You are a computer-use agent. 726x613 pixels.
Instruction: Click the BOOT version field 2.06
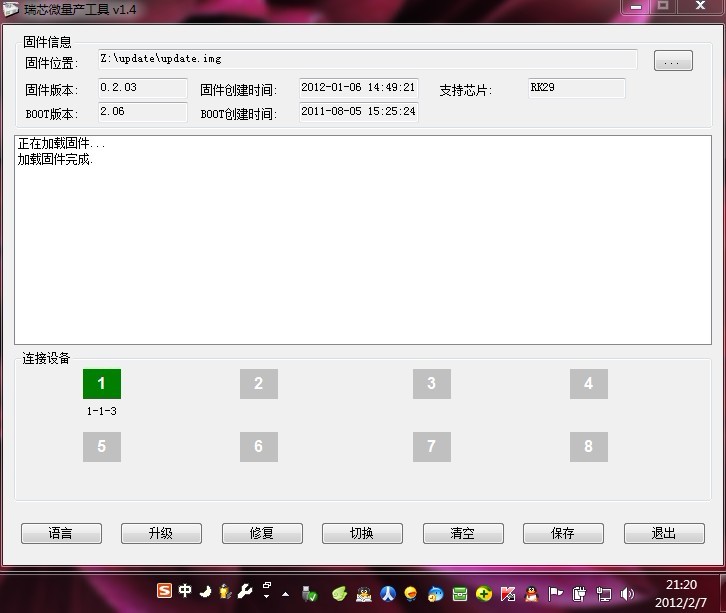(143, 112)
